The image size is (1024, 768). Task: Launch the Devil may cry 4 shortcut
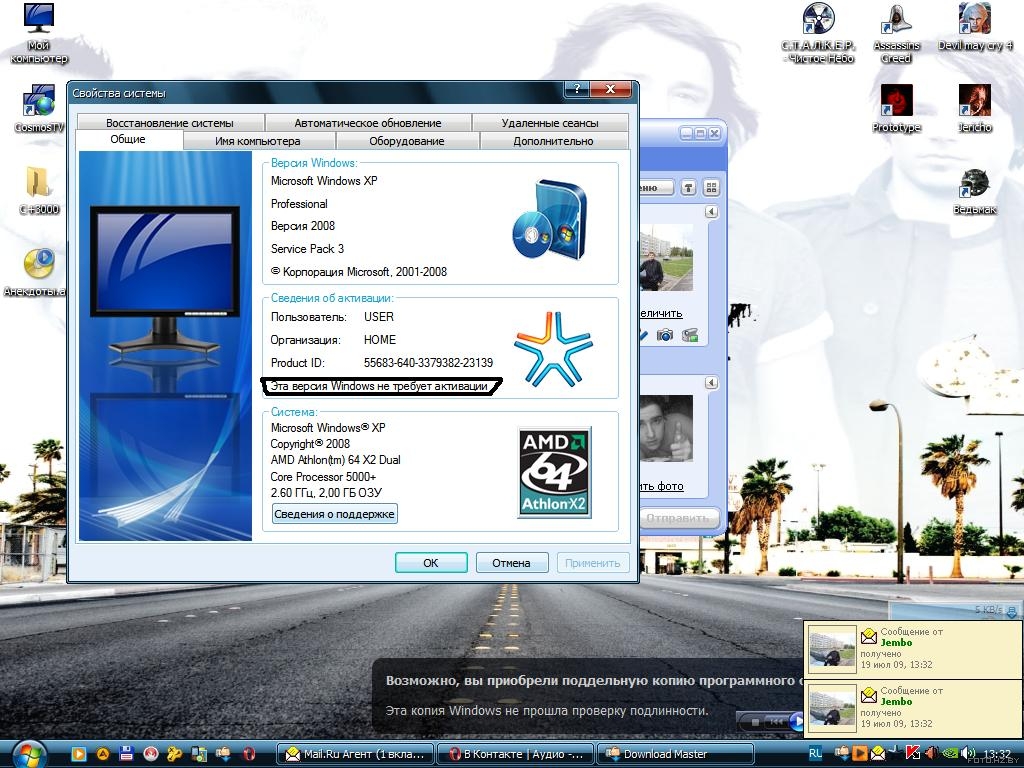click(x=974, y=27)
